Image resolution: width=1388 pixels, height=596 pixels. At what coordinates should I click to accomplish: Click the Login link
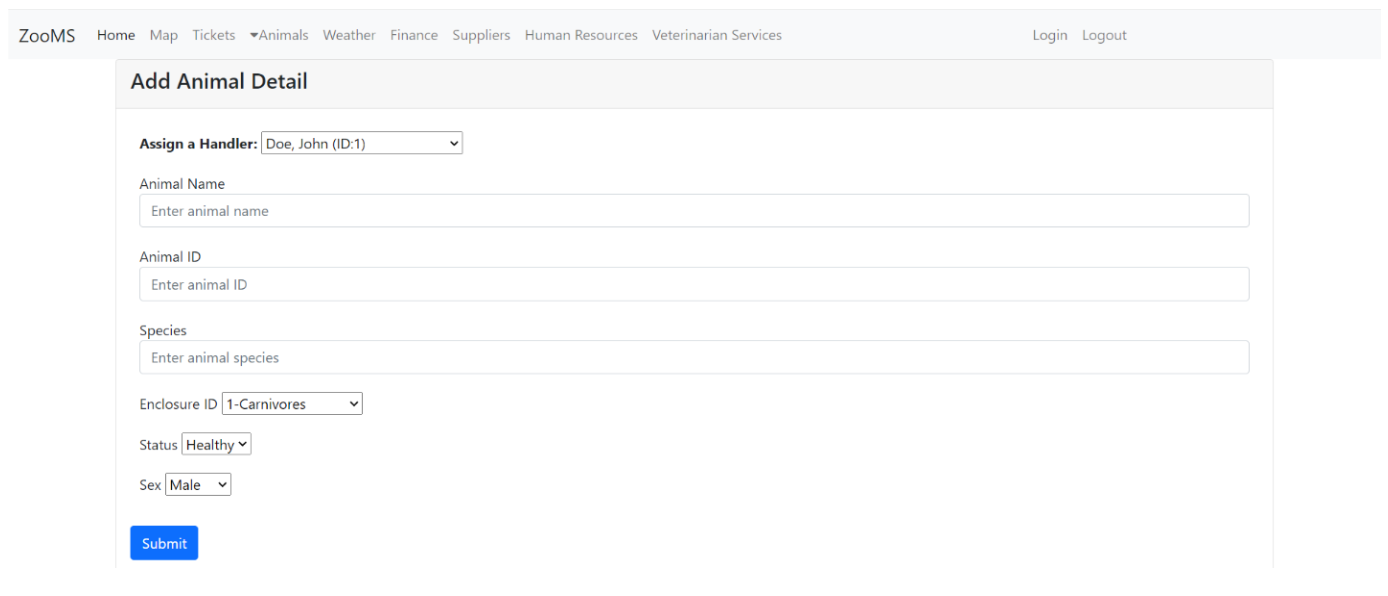(x=1049, y=35)
